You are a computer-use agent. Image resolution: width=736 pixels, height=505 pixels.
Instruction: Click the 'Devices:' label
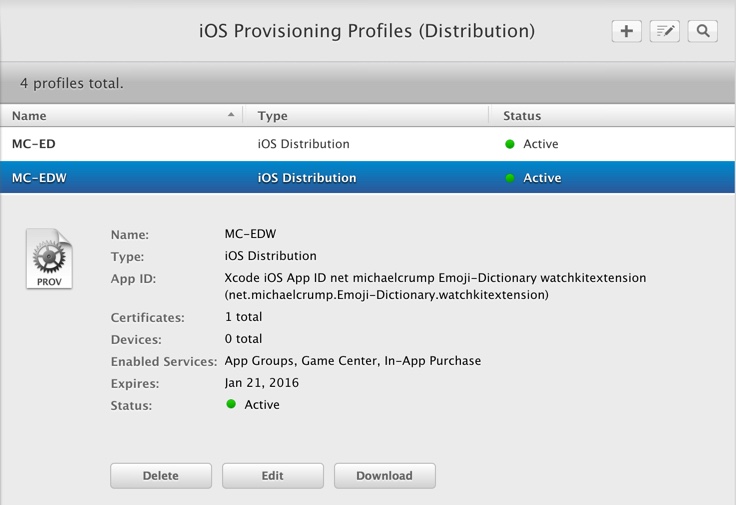click(x=136, y=340)
